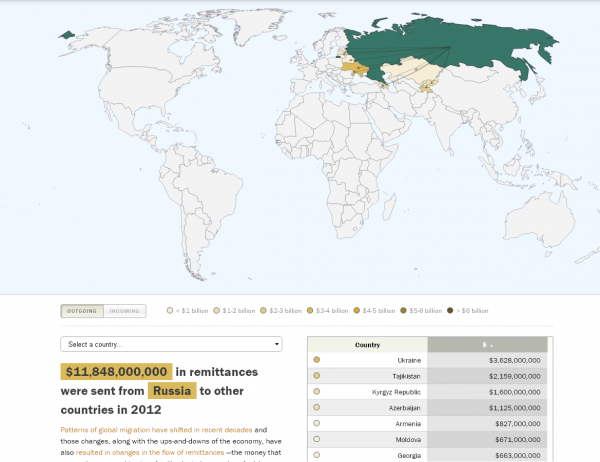Click the $11,848,000,000 total remittances figure
The height and width of the screenshot is (462, 600).
click(116, 372)
